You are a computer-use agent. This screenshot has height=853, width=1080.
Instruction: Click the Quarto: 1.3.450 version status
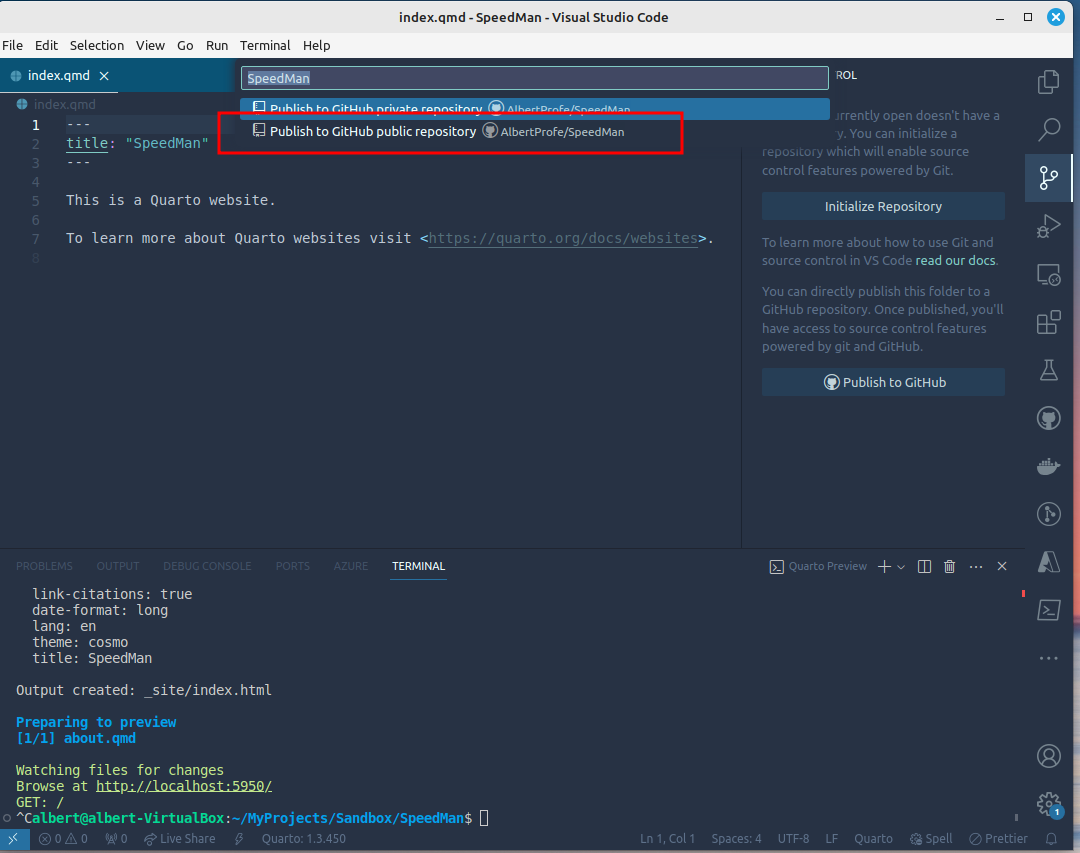tap(304, 839)
